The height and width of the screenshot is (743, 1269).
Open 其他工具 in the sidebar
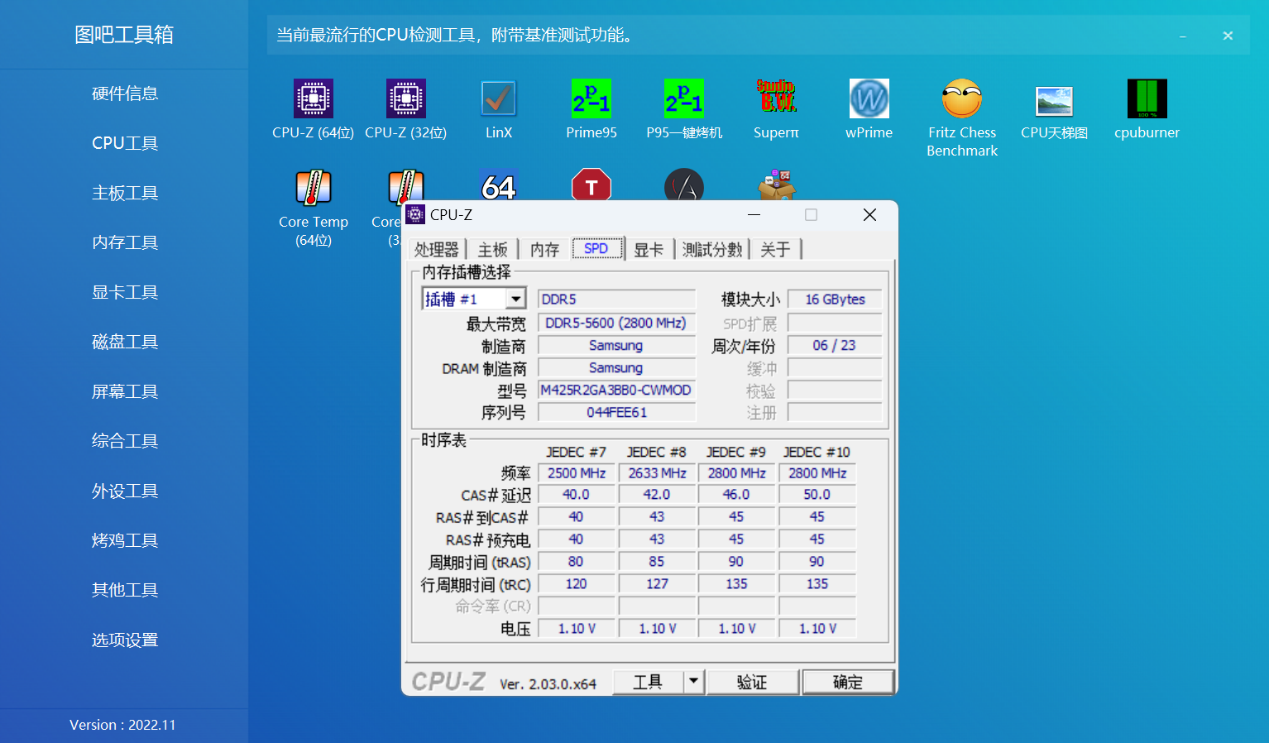[125, 590]
